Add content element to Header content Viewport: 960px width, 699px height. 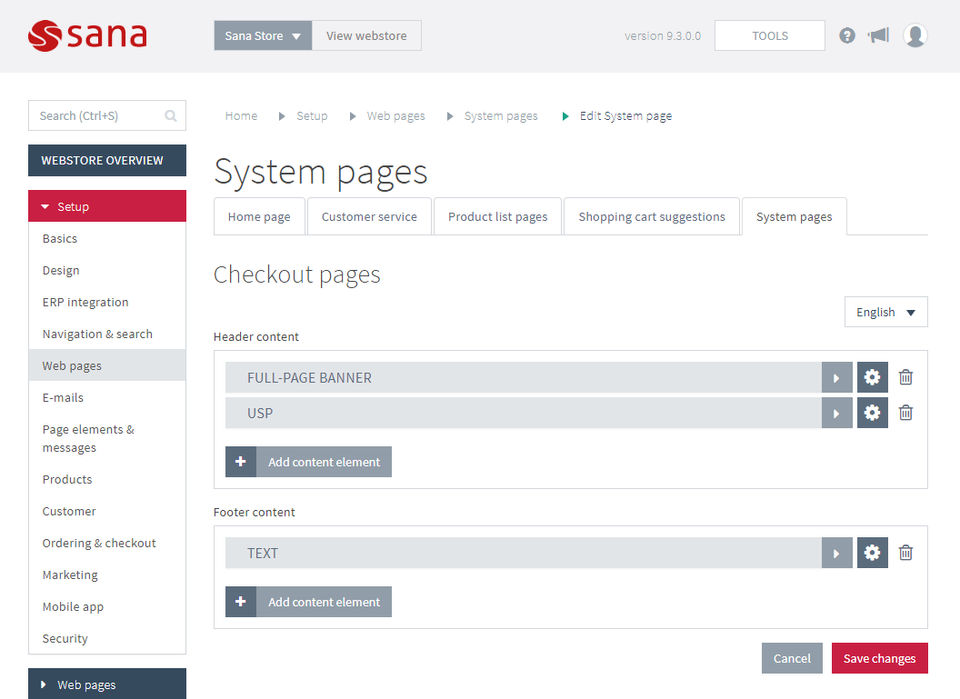click(309, 462)
